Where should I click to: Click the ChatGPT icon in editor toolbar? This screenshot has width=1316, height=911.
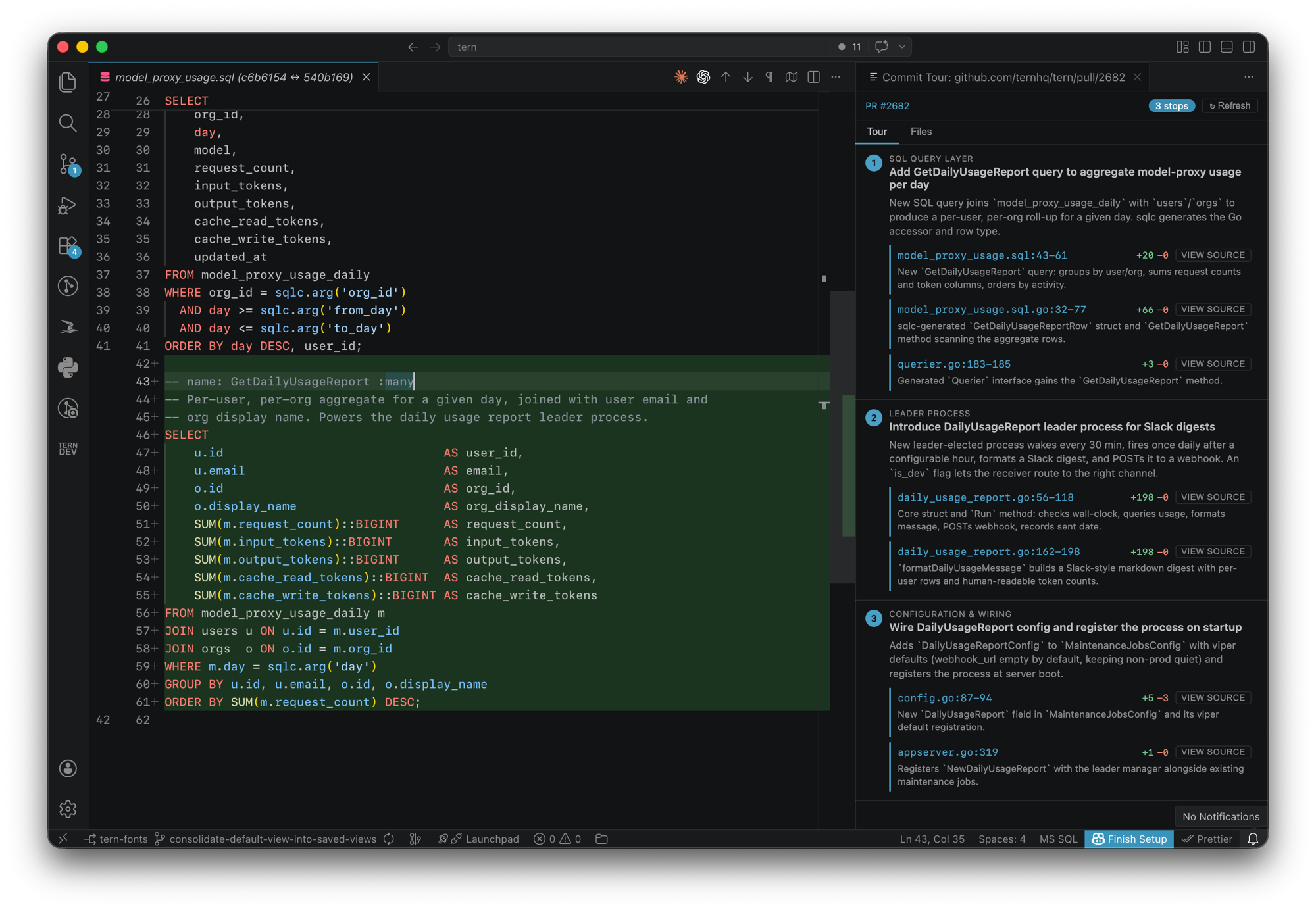point(703,77)
